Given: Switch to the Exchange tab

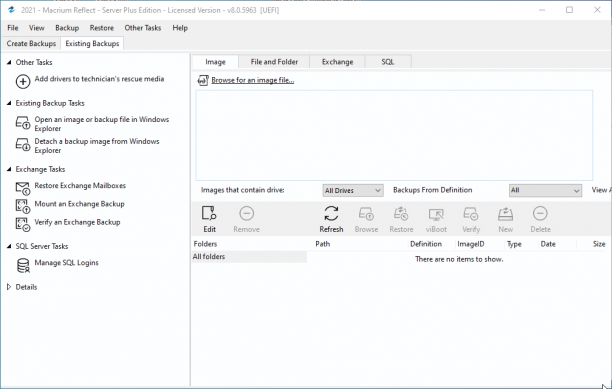Looking at the screenshot, I should 337,62.
